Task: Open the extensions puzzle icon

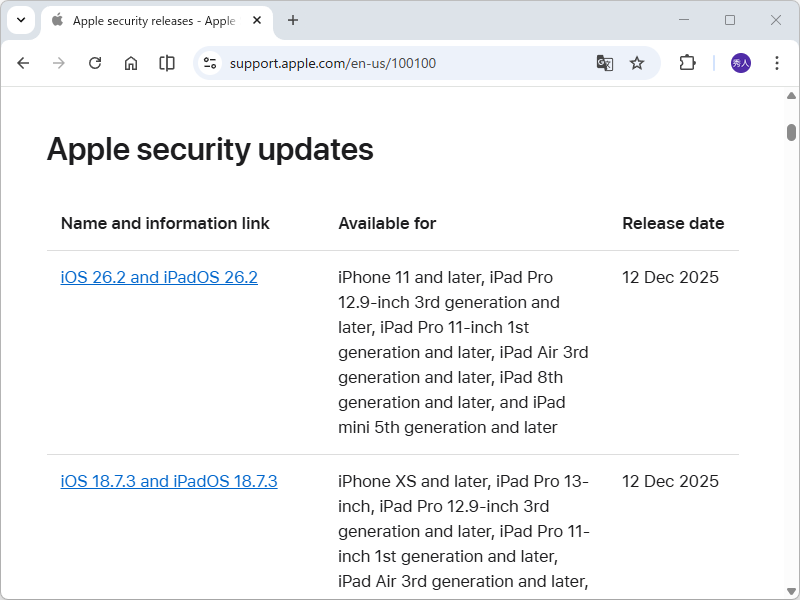Action: pyautogui.click(x=687, y=63)
